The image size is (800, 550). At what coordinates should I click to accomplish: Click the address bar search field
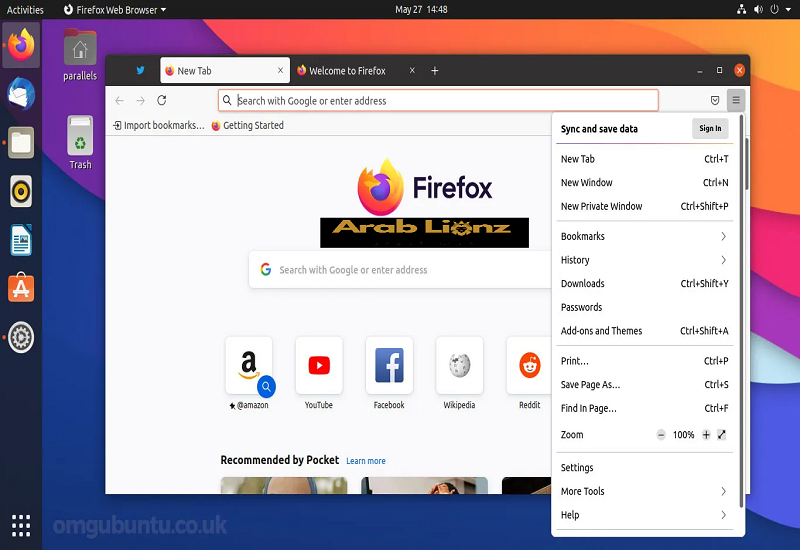(438, 101)
